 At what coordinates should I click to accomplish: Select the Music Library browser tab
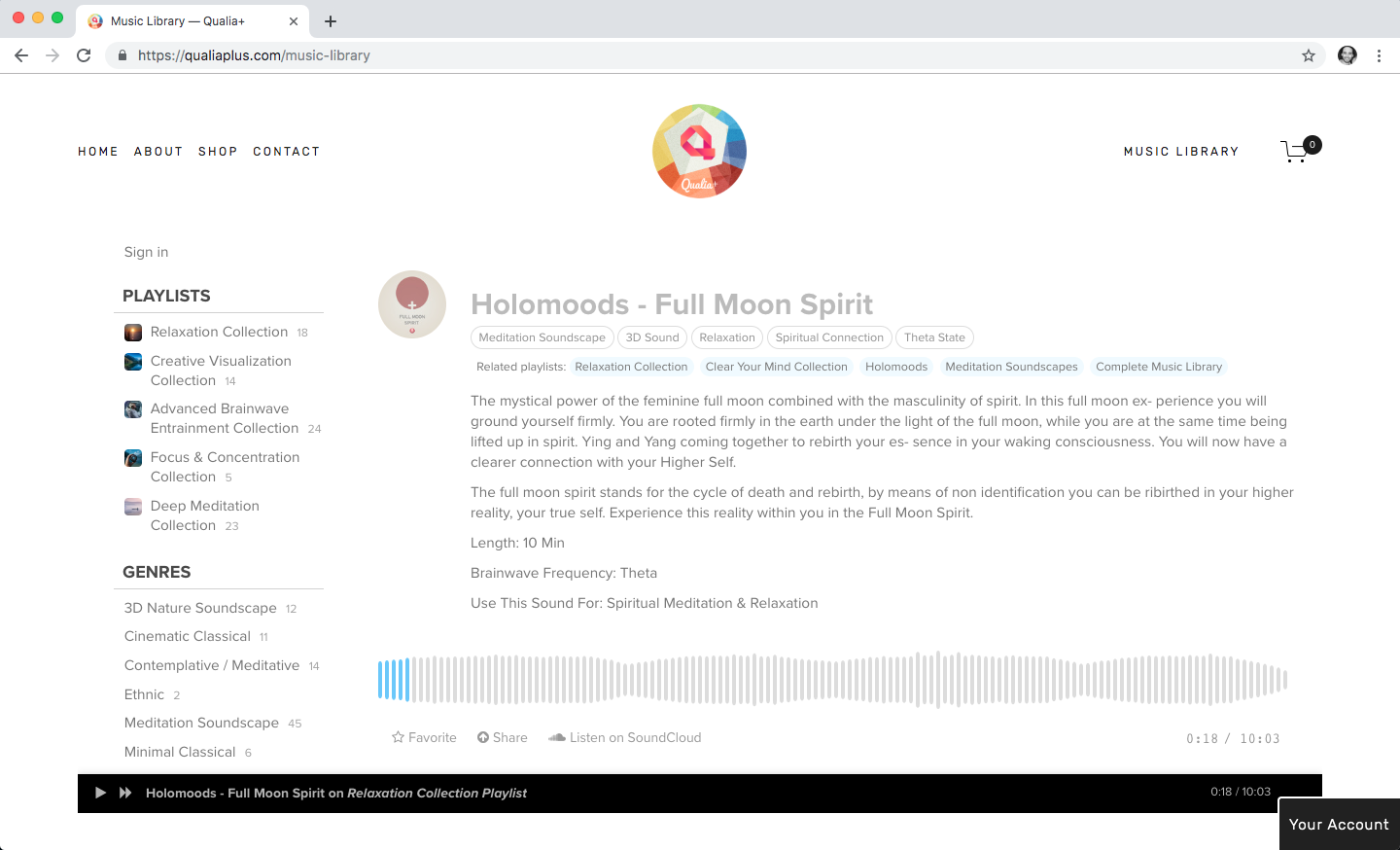coord(192,20)
